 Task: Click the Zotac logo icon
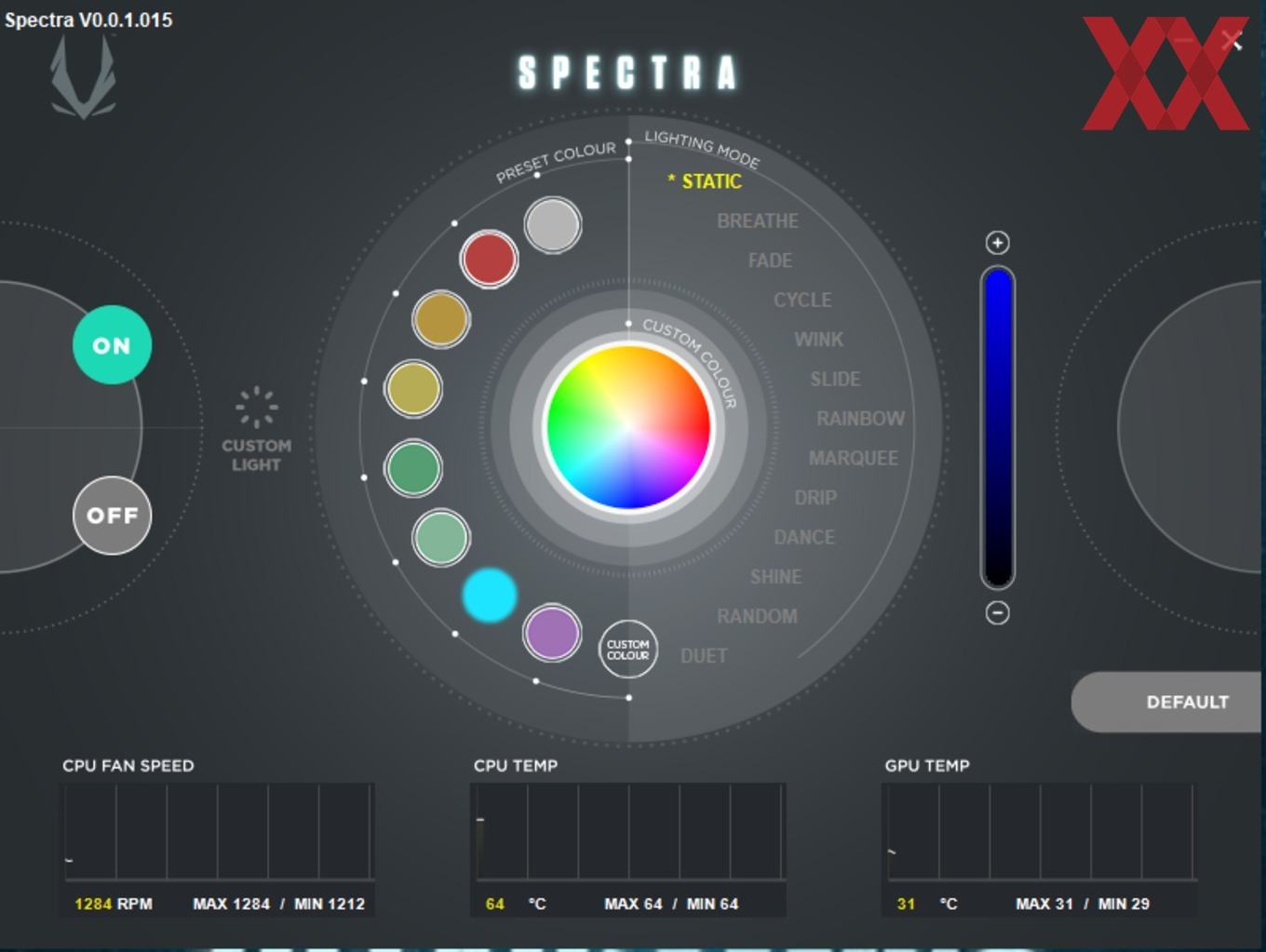pyautogui.click(x=84, y=76)
